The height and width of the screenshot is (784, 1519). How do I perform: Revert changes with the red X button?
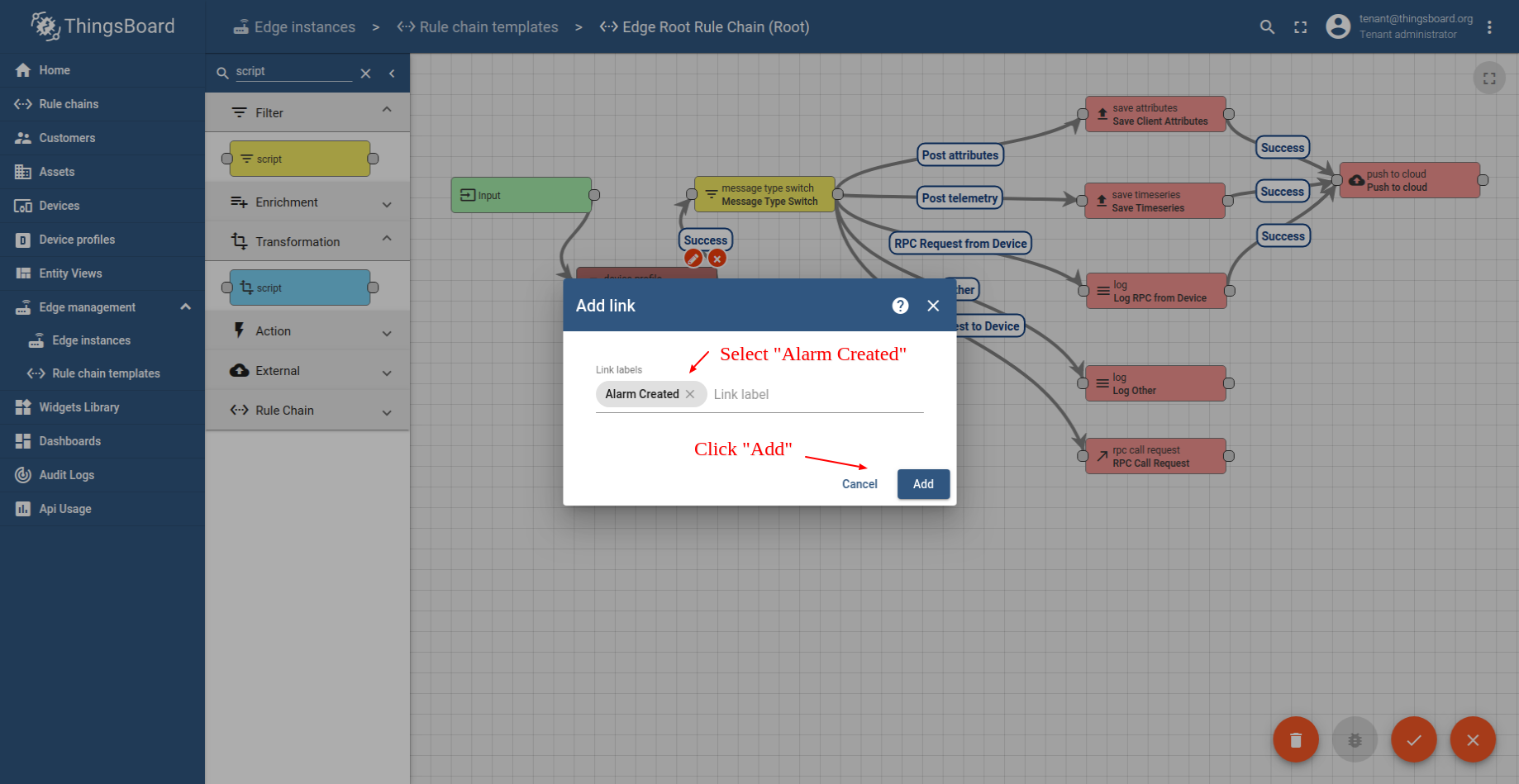[1473, 739]
